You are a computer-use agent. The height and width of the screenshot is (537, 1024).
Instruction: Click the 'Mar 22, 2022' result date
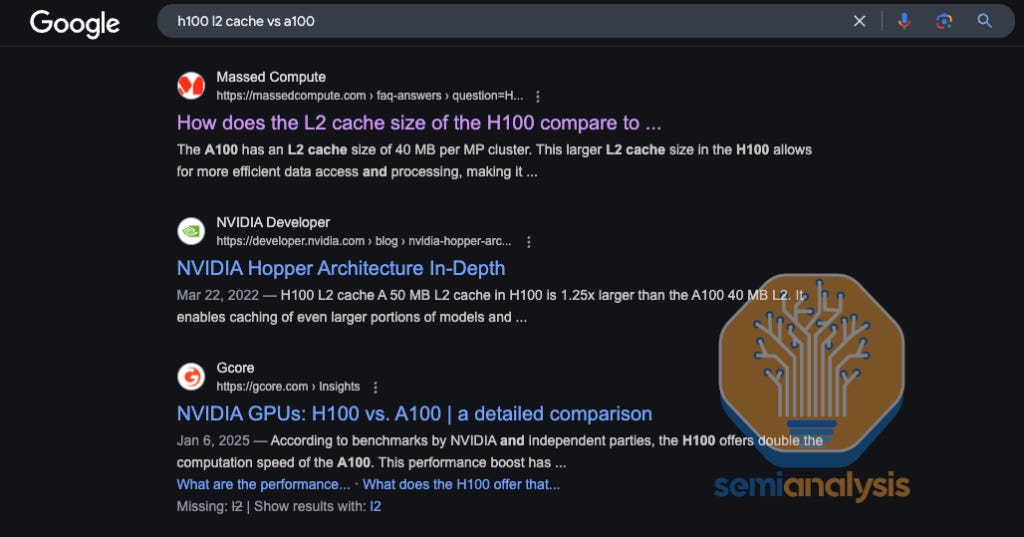217,295
